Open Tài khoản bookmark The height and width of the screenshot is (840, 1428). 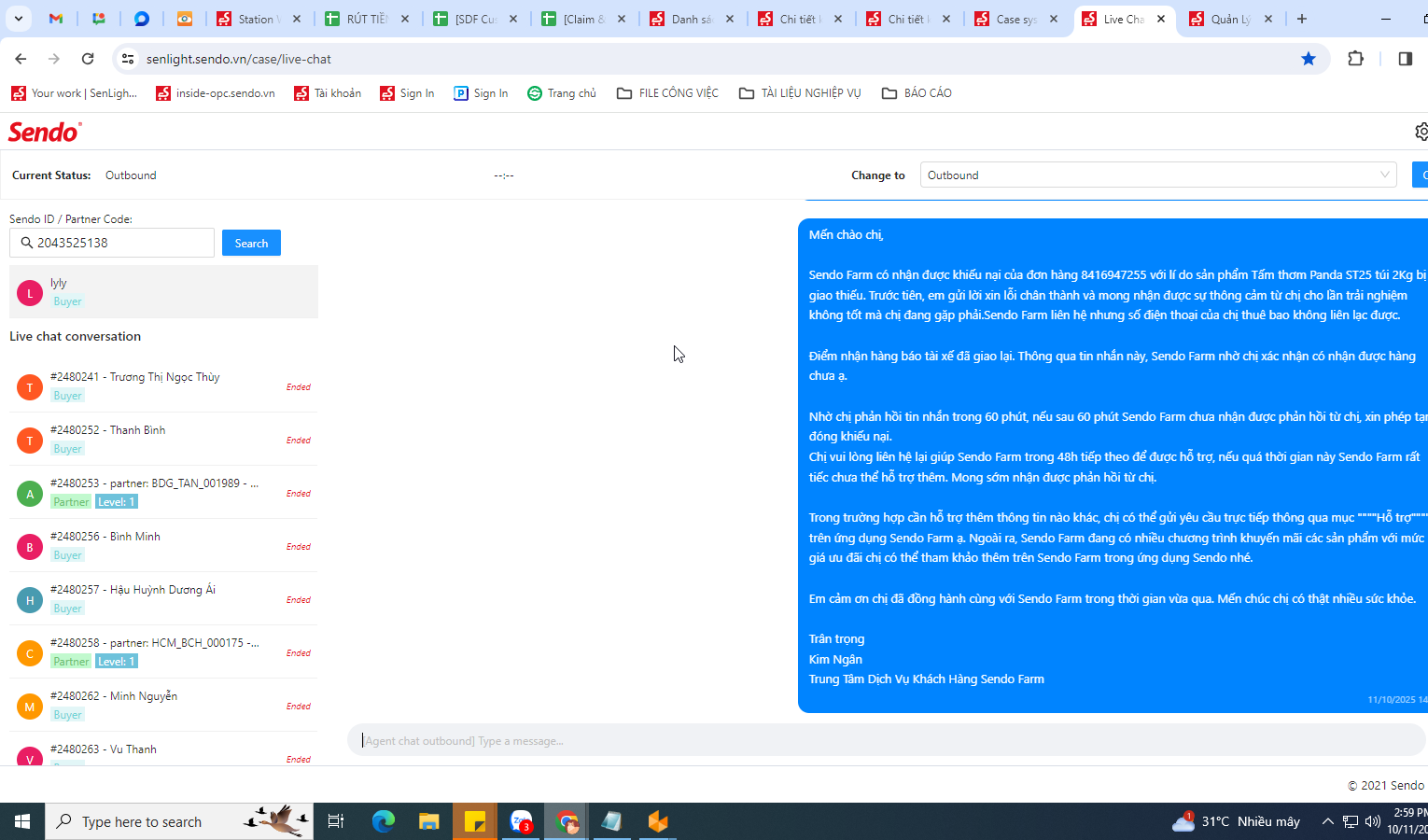point(328,93)
